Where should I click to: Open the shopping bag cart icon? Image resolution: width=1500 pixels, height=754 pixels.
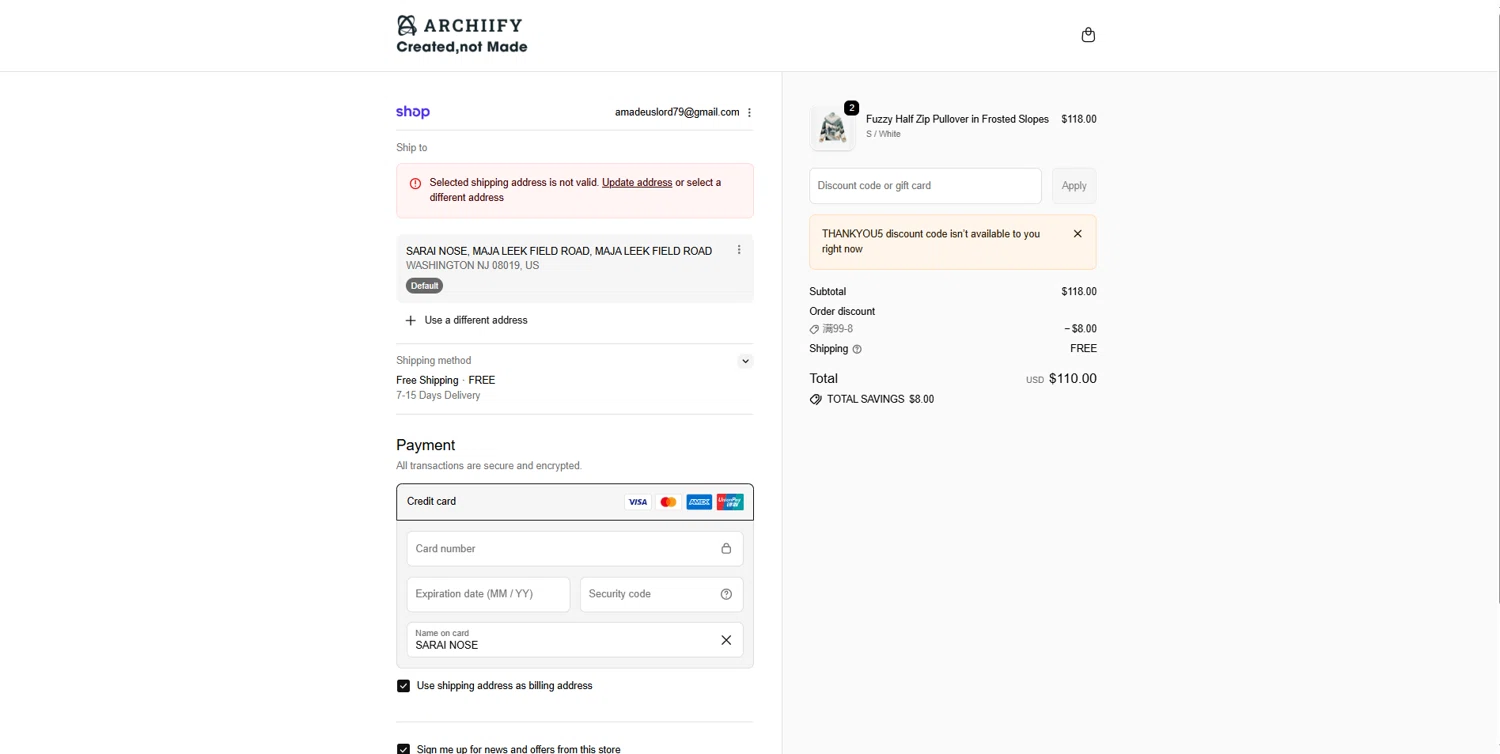pyautogui.click(x=1088, y=35)
